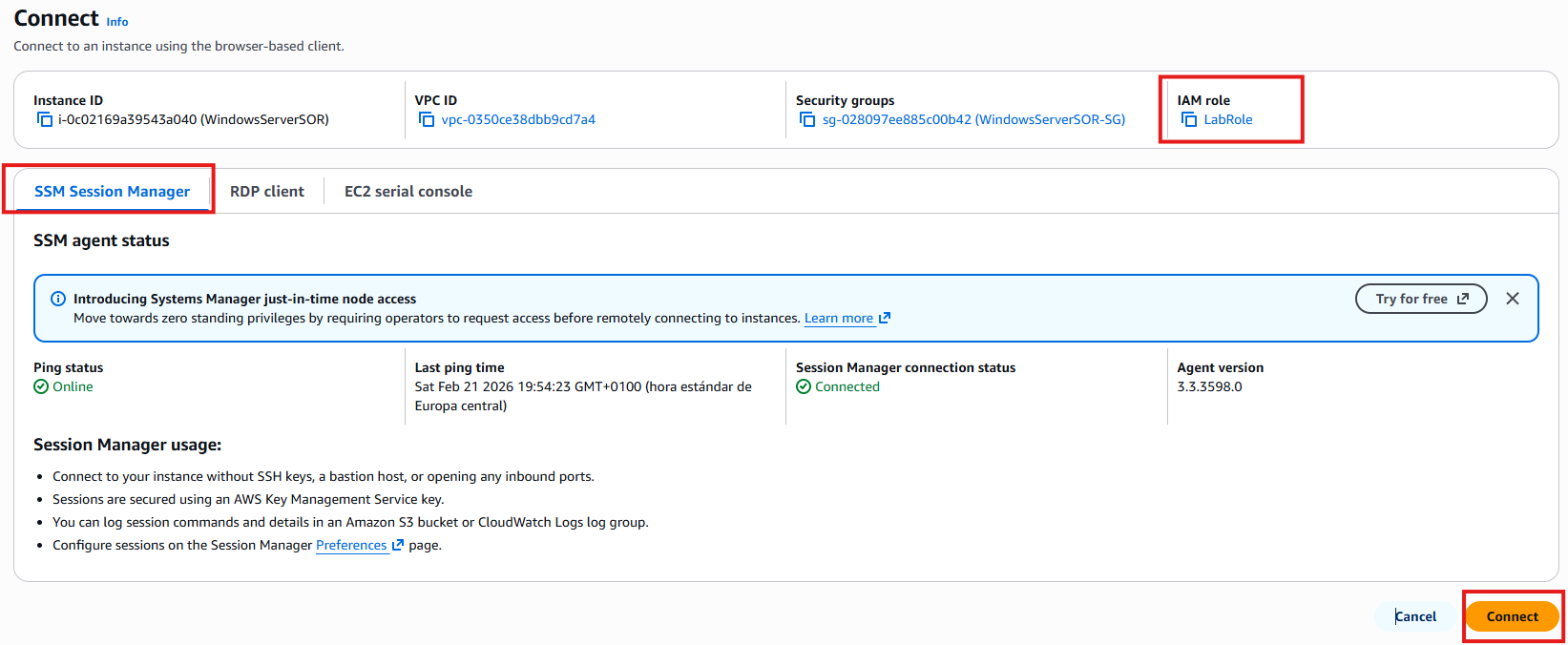Open the Learn more link
Viewport: 1568px width, 645px height.
click(x=838, y=318)
